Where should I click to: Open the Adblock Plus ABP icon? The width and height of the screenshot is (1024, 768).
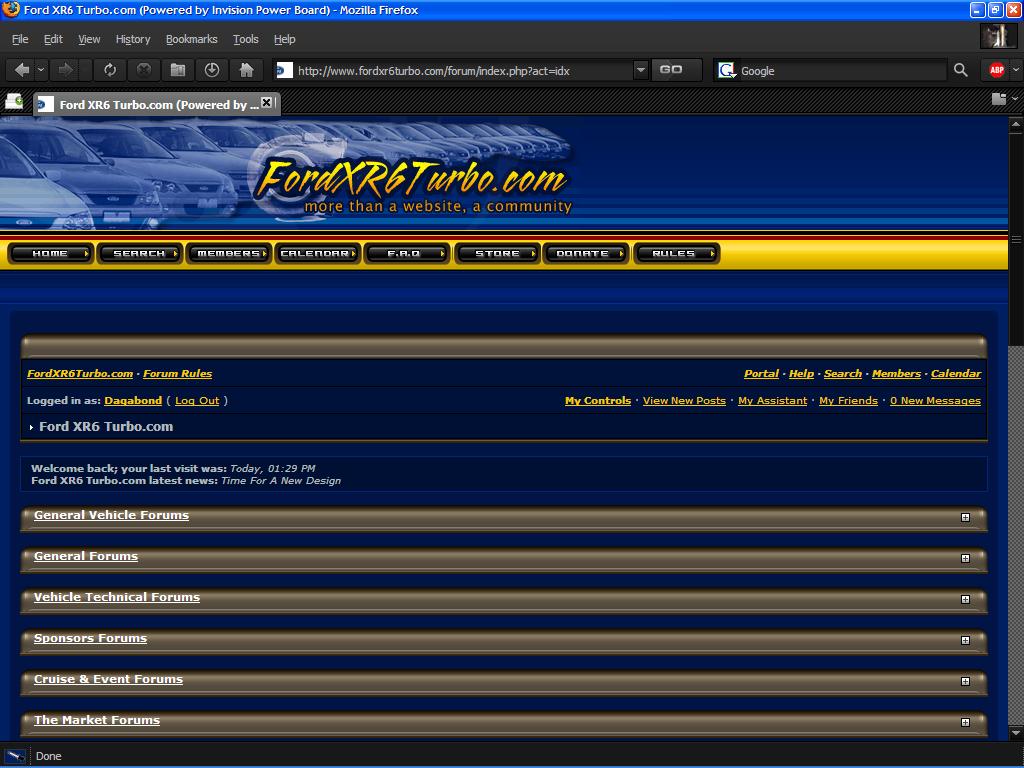pos(997,70)
